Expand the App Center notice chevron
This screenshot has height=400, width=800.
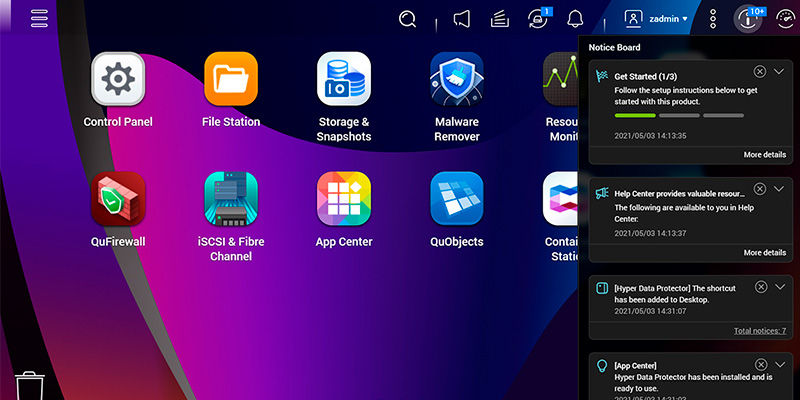780,365
